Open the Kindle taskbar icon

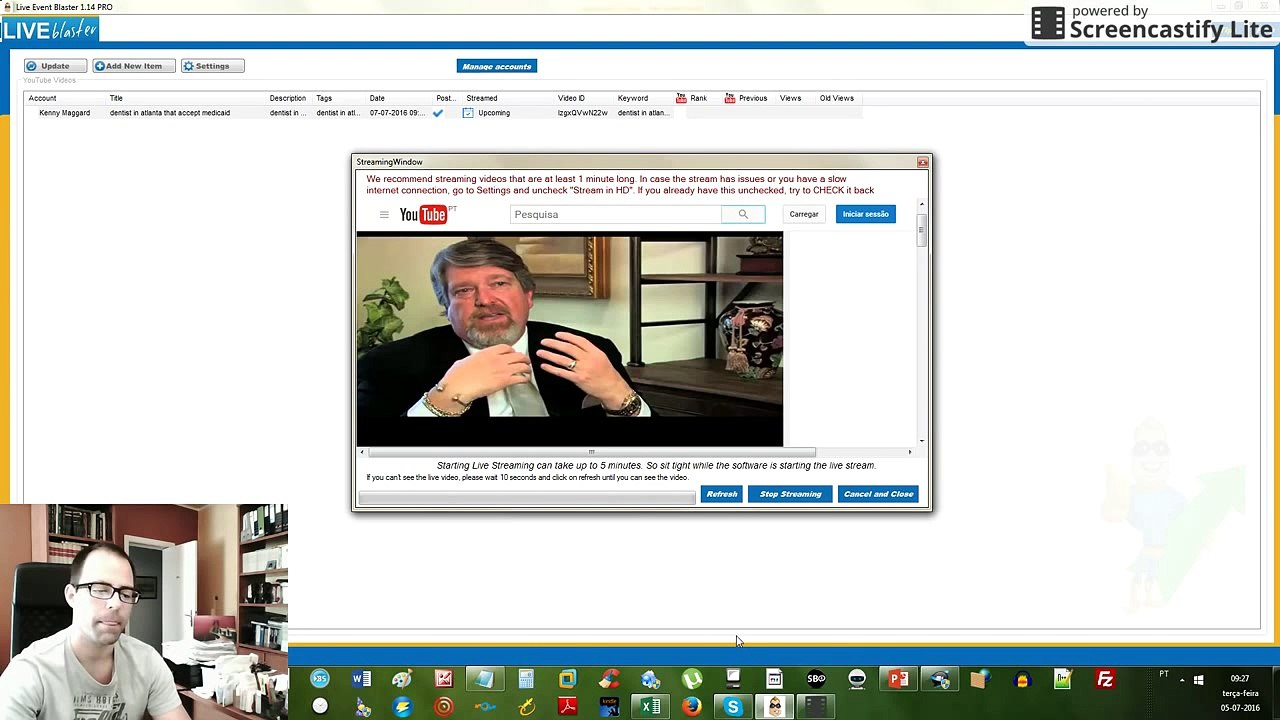[609, 707]
